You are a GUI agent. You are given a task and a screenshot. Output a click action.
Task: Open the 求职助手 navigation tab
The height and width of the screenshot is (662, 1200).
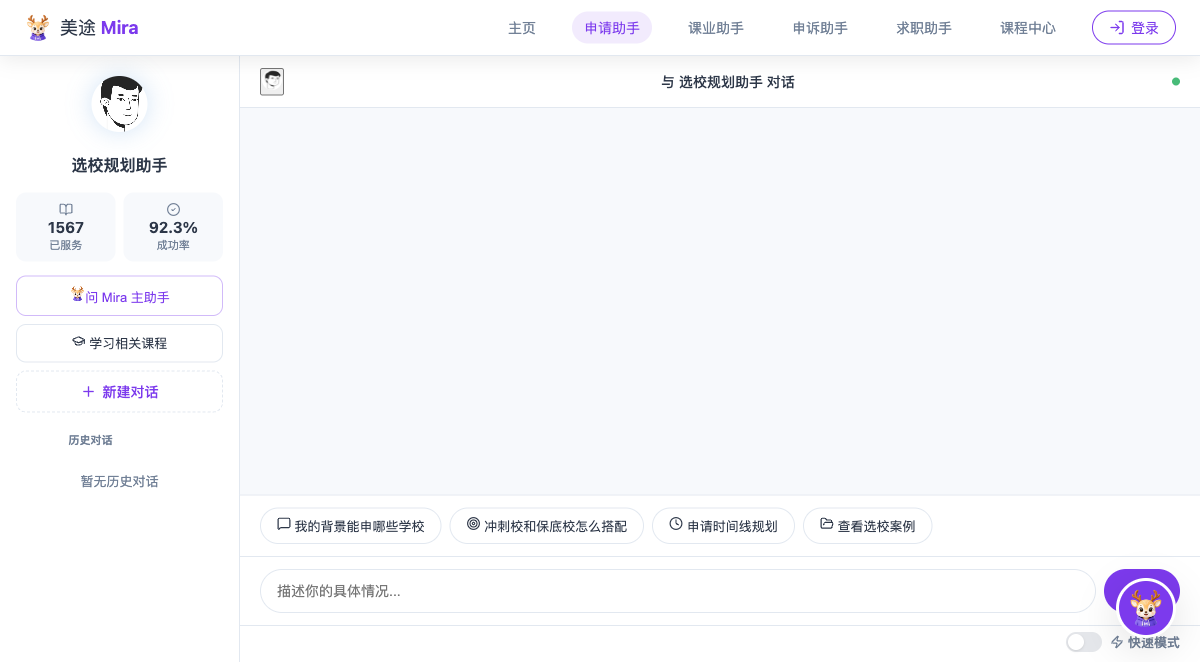click(924, 28)
